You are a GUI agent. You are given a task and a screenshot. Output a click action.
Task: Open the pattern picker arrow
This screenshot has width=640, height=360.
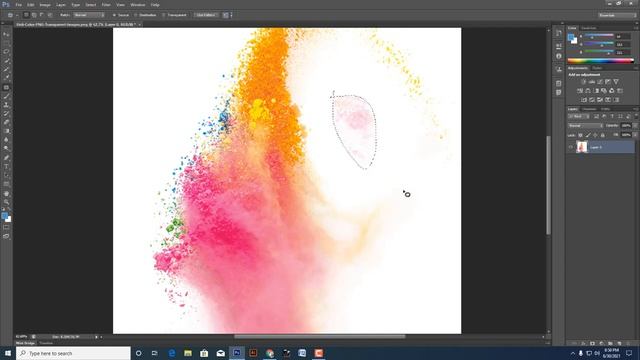click(231, 15)
